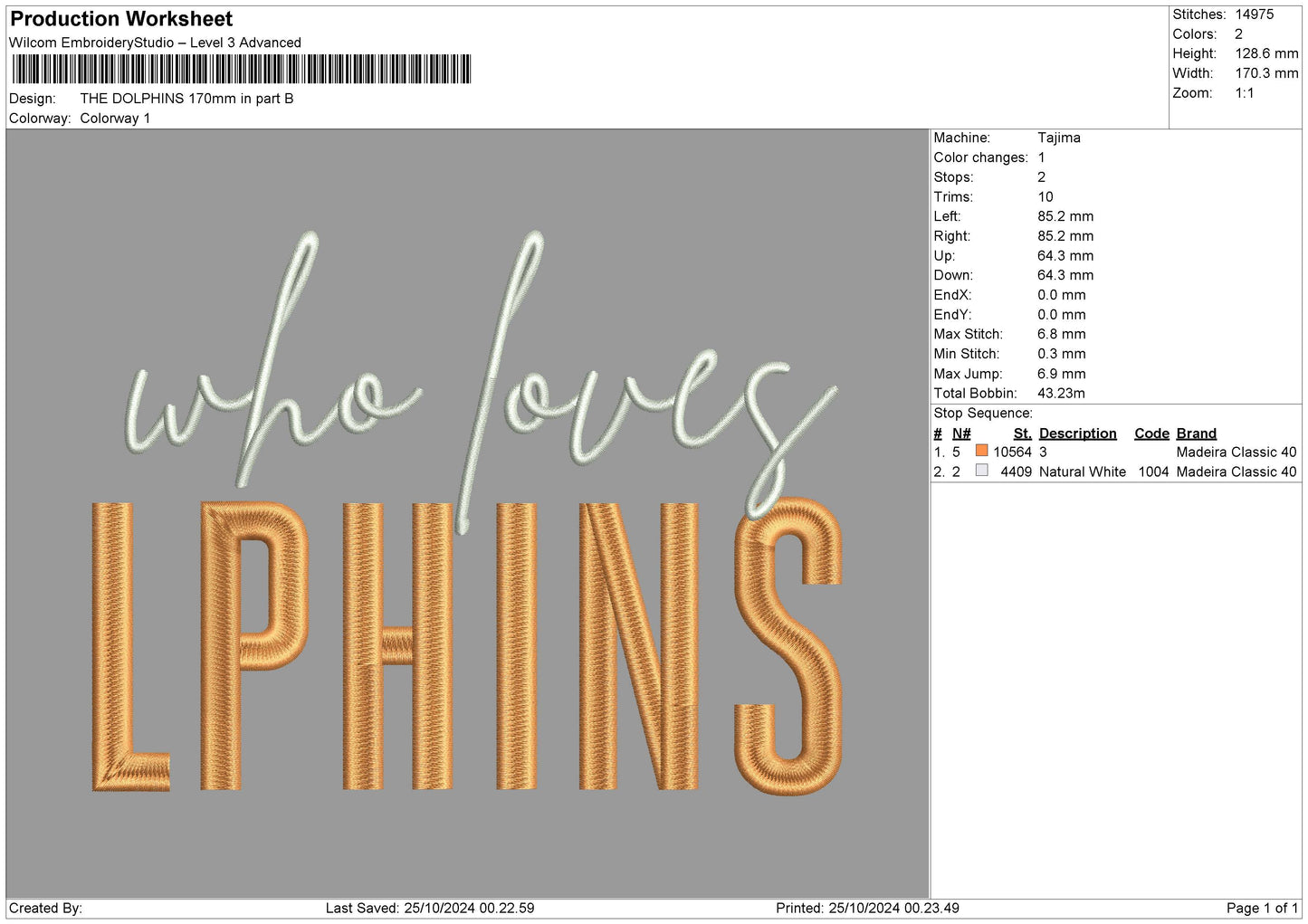Click the 'EndX:' label
Viewport: 1308px width, 924px height.
pyautogui.click(x=952, y=295)
